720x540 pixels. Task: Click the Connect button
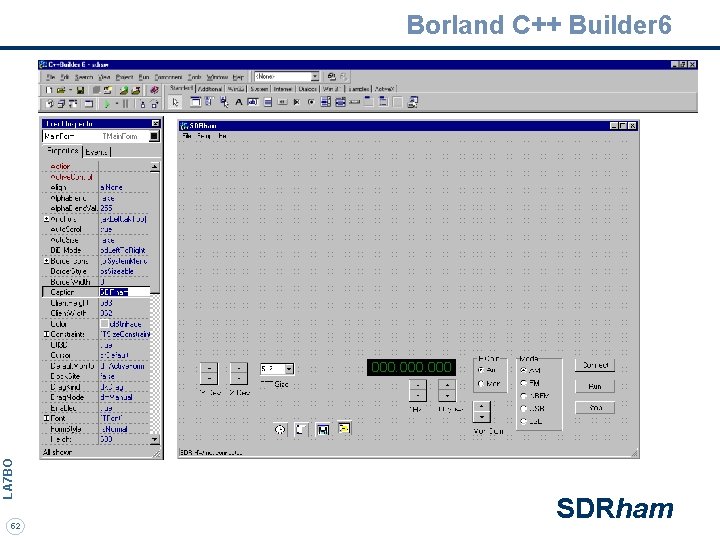pyautogui.click(x=595, y=366)
